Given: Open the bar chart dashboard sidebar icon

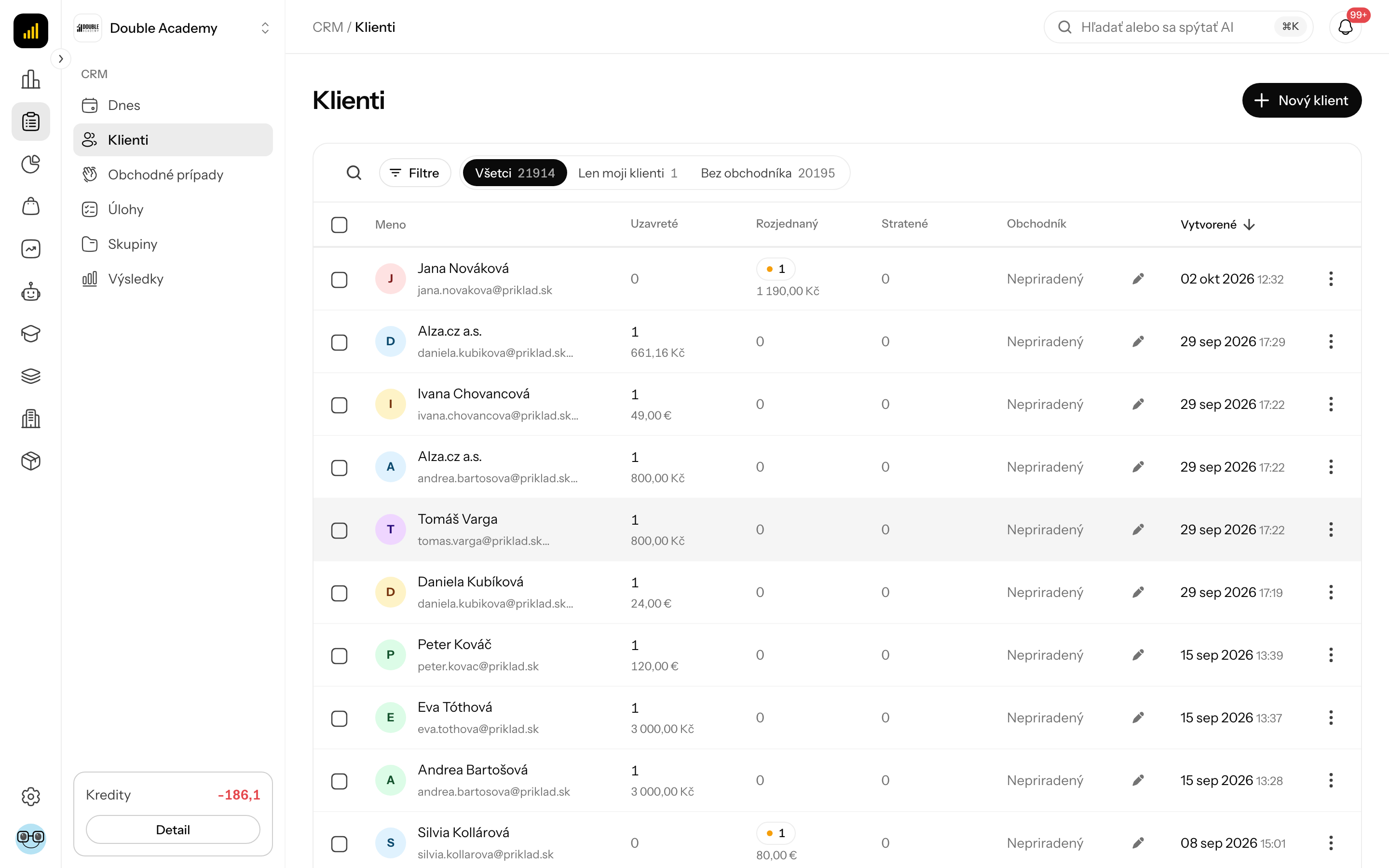Looking at the screenshot, I should click(30, 79).
